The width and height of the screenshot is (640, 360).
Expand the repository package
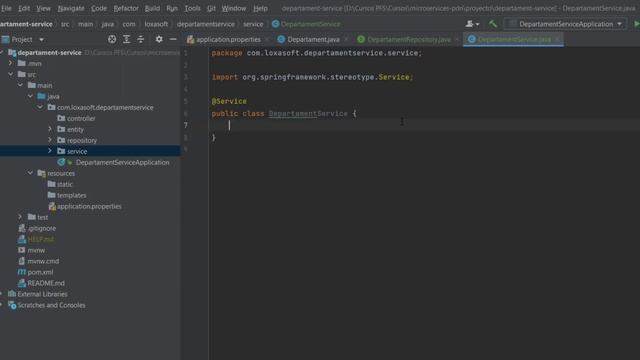click(50, 140)
